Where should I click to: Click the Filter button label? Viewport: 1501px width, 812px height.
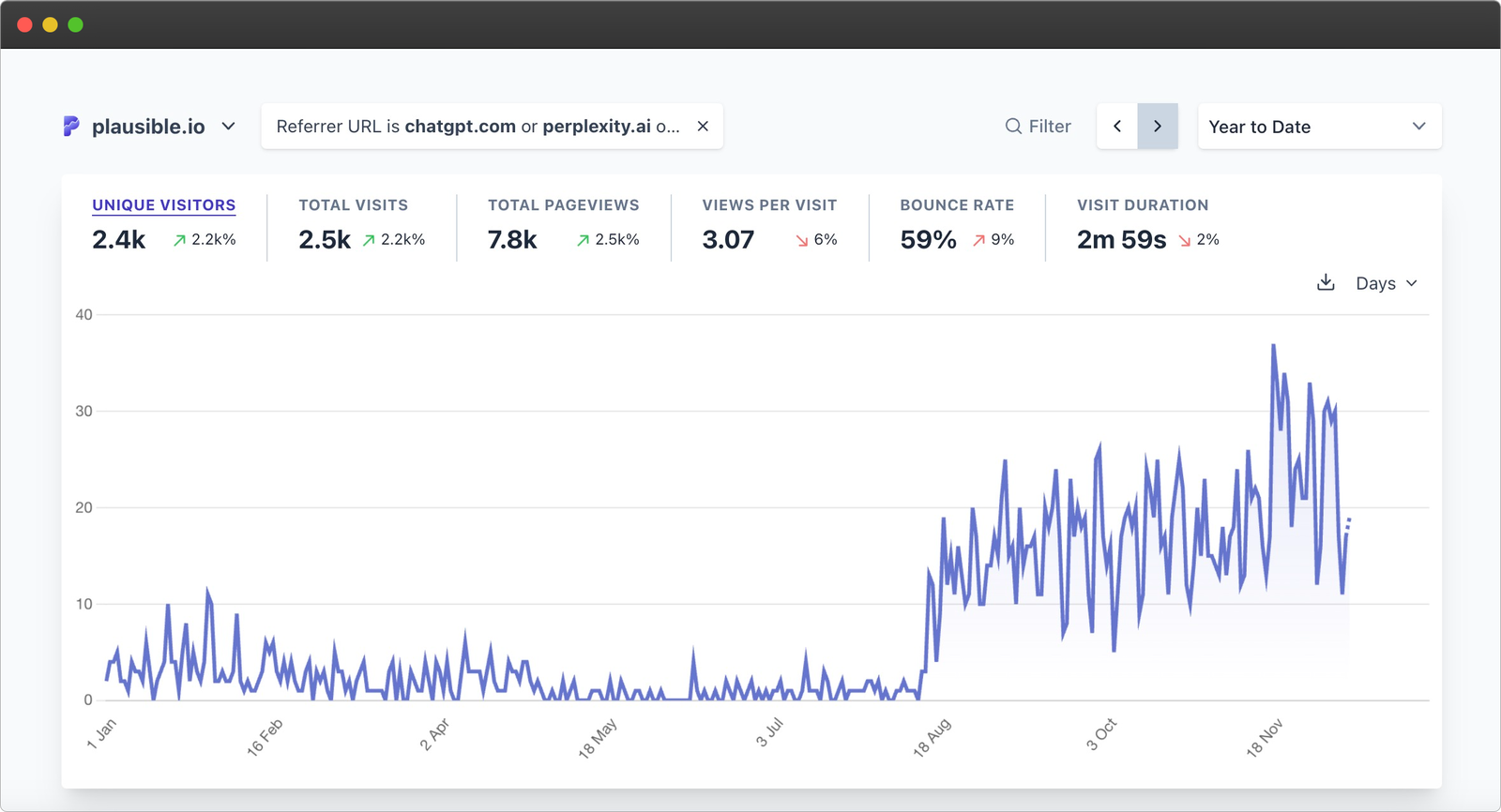coord(1049,127)
